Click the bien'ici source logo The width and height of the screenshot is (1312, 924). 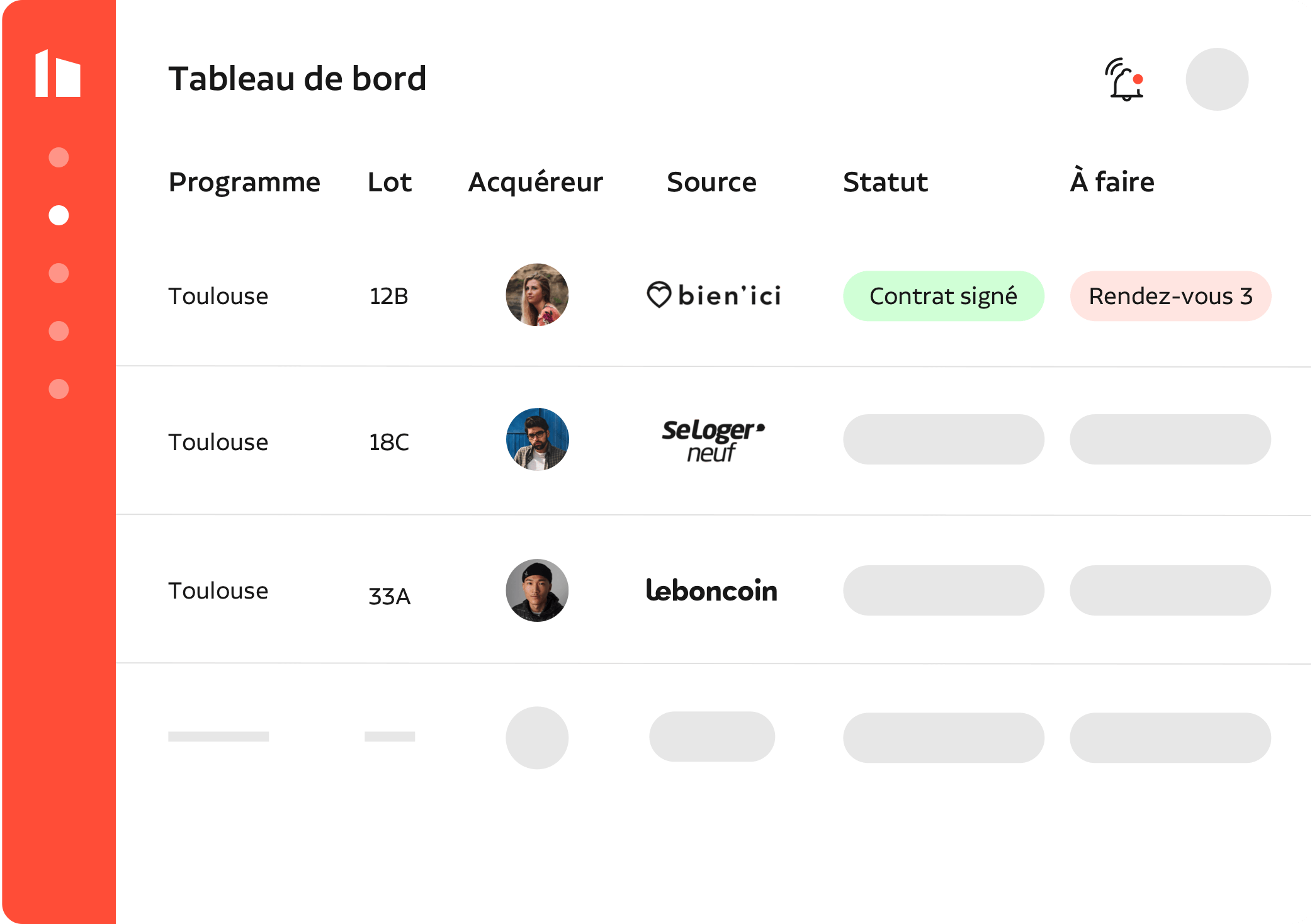714,295
